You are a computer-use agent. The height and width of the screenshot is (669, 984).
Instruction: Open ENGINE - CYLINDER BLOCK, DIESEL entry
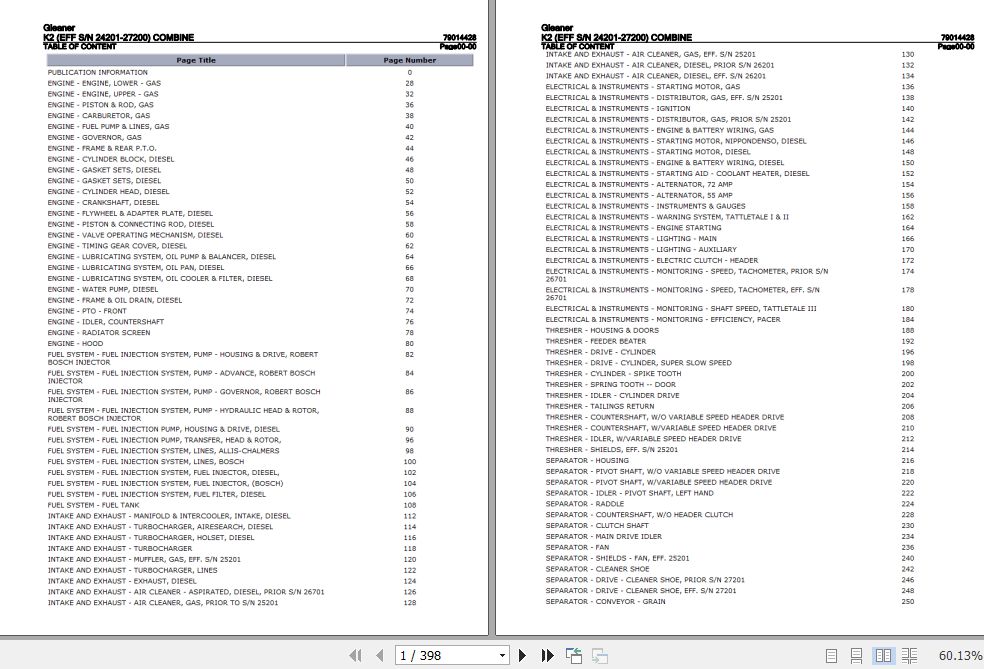[x=111, y=159]
